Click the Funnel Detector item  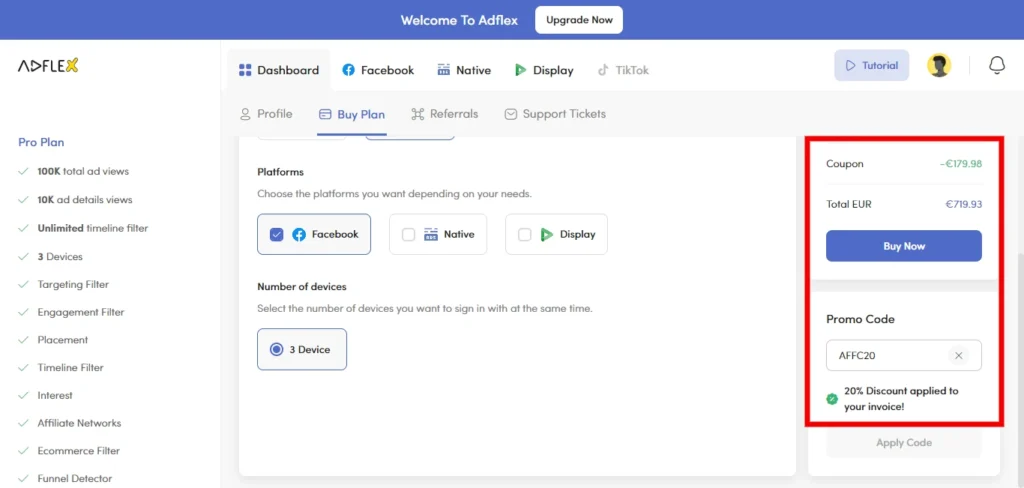click(74, 478)
